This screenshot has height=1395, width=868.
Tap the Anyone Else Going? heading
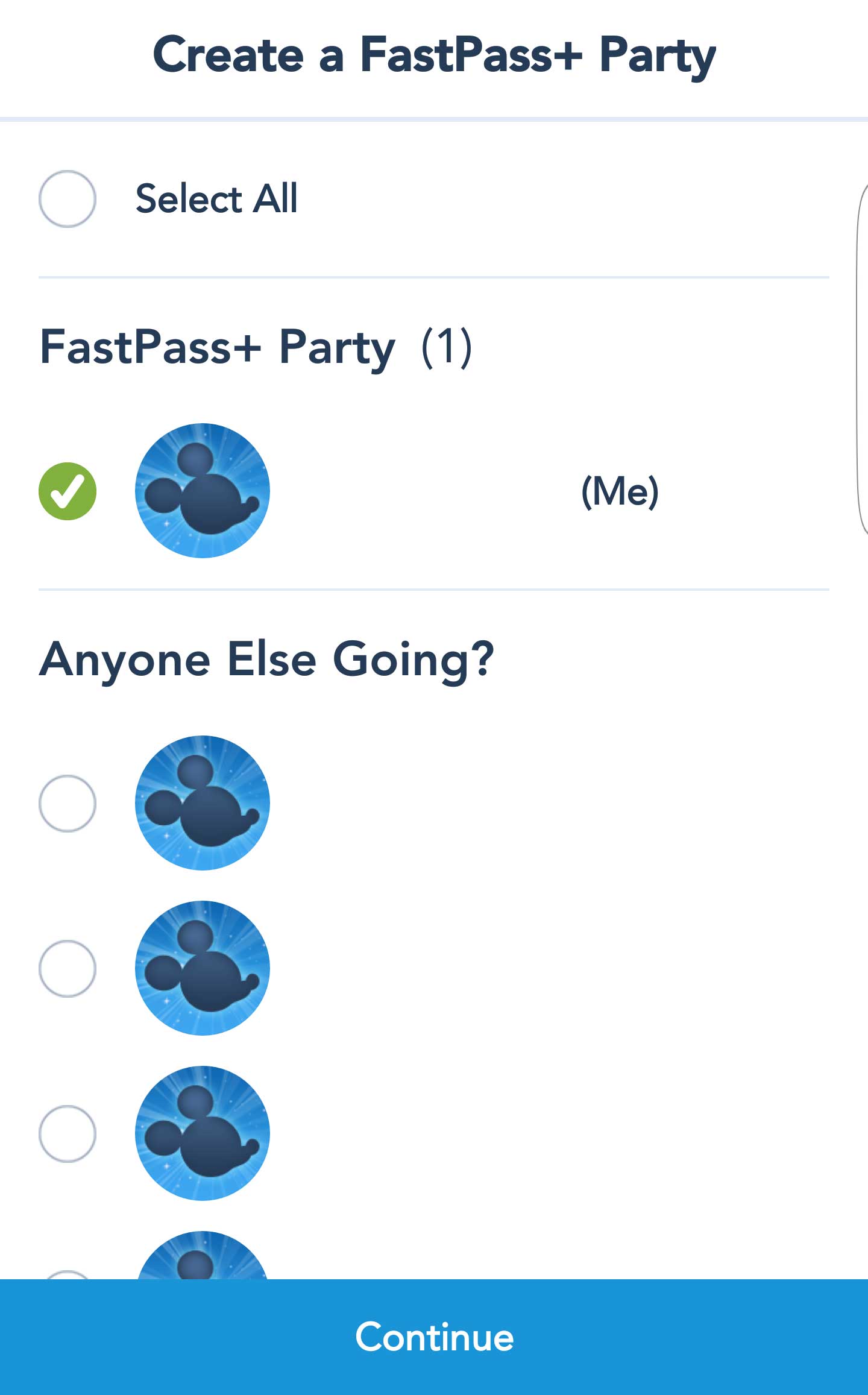[266, 661]
